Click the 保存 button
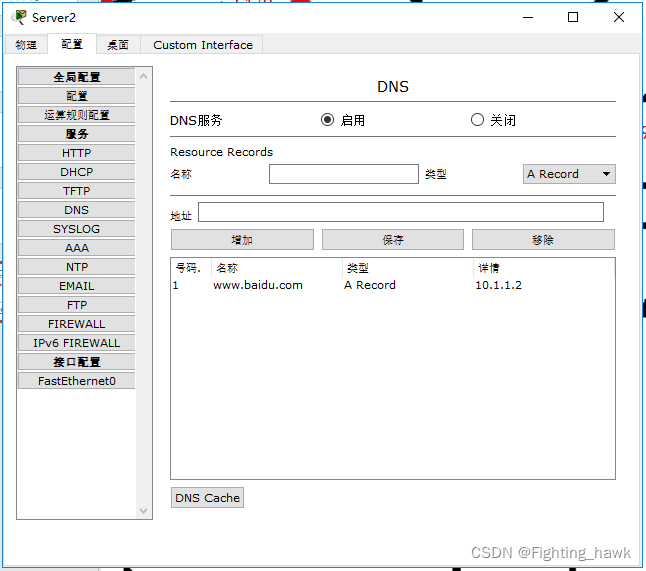Image resolution: width=646 pixels, height=571 pixels. click(393, 239)
